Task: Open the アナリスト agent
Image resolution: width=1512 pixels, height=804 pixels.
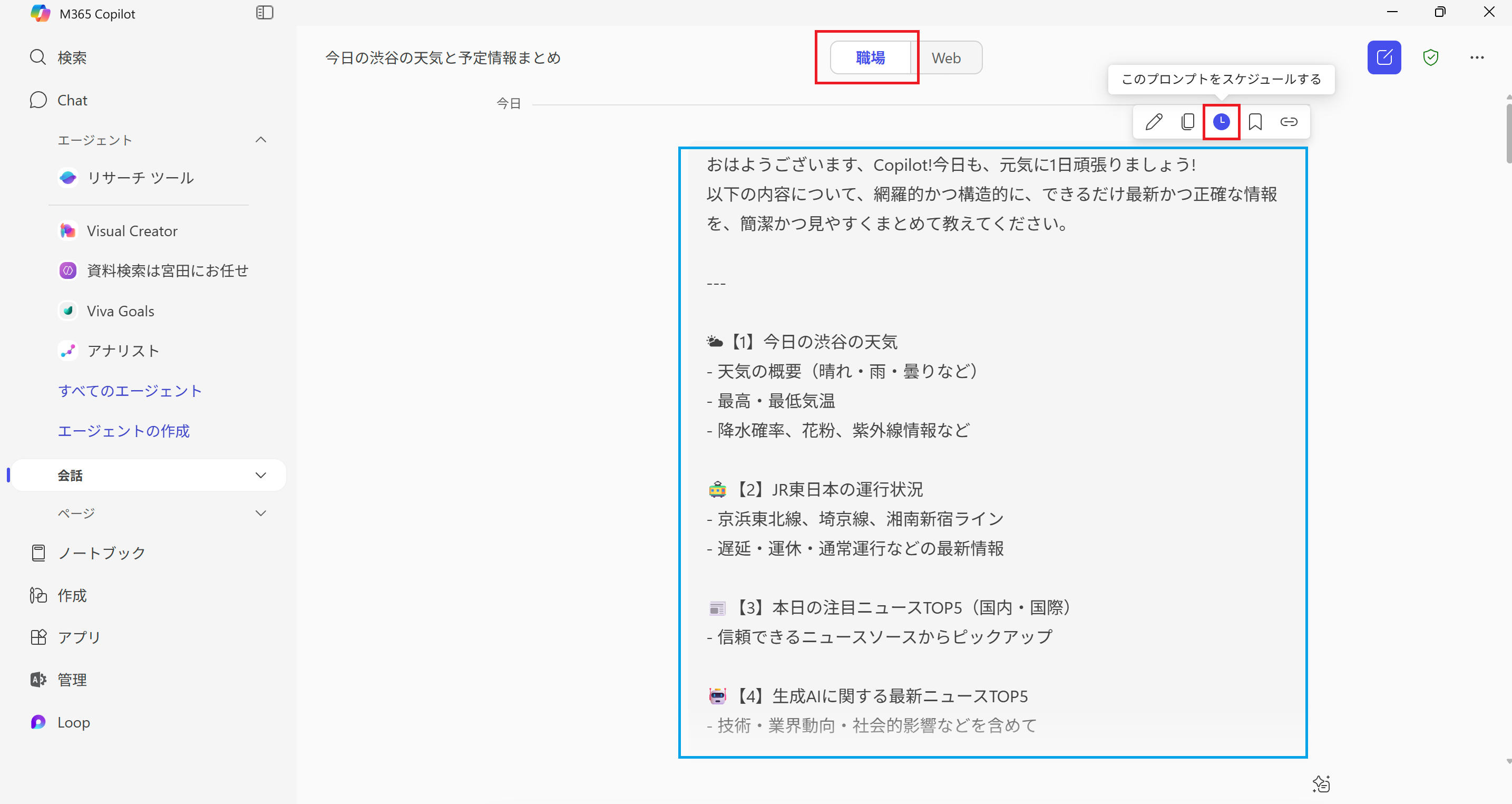Action: [x=123, y=350]
